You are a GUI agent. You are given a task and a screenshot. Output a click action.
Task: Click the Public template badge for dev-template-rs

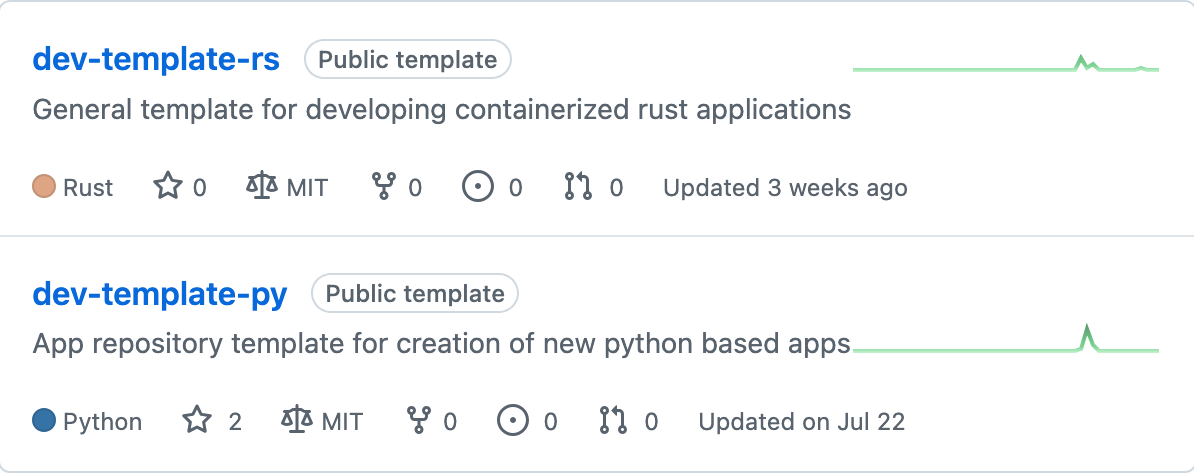408,60
